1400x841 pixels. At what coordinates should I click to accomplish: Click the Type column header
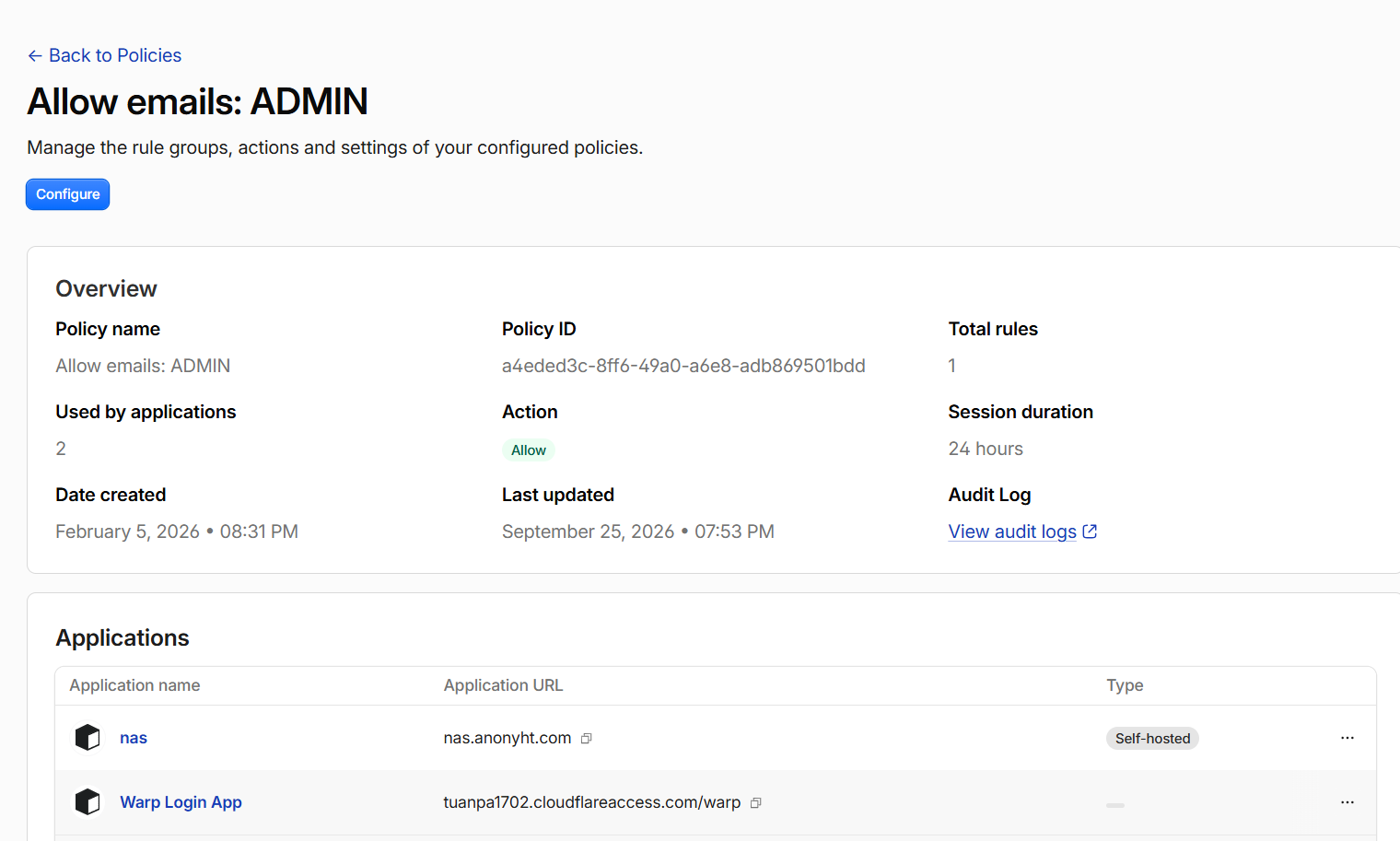coord(1125,685)
